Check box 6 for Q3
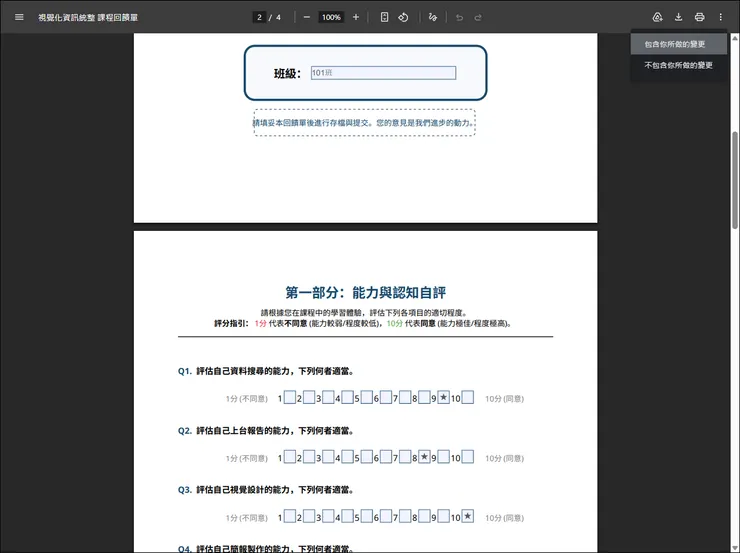The height and width of the screenshot is (553, 740). tap(386, 516)
